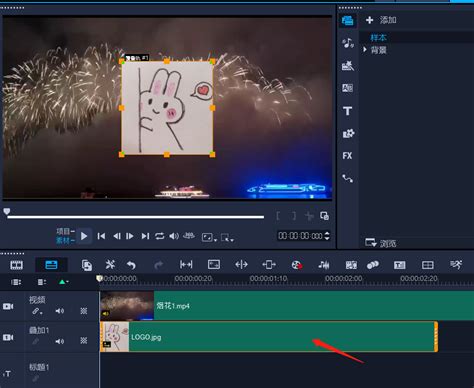Viewport: 474px width, 388px height.
Task: Select the Roll tool with double arrow
Action: point(241,265)
